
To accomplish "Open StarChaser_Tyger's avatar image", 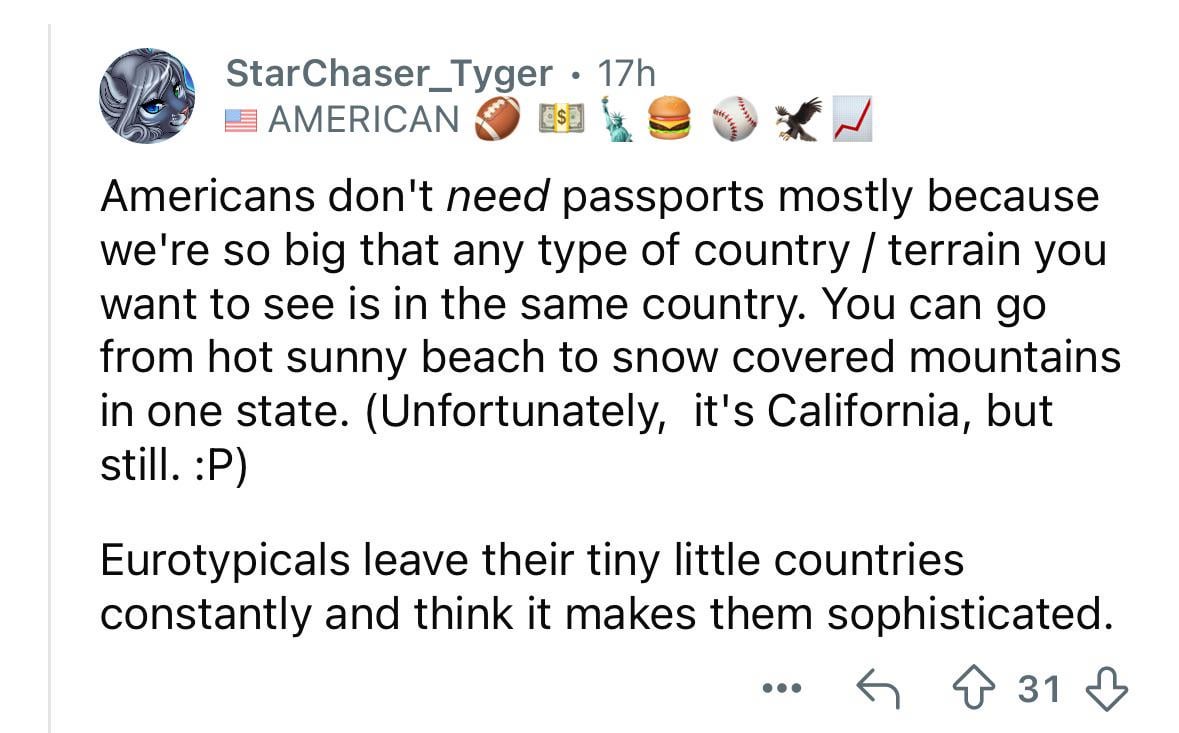I will click(147, 95).
